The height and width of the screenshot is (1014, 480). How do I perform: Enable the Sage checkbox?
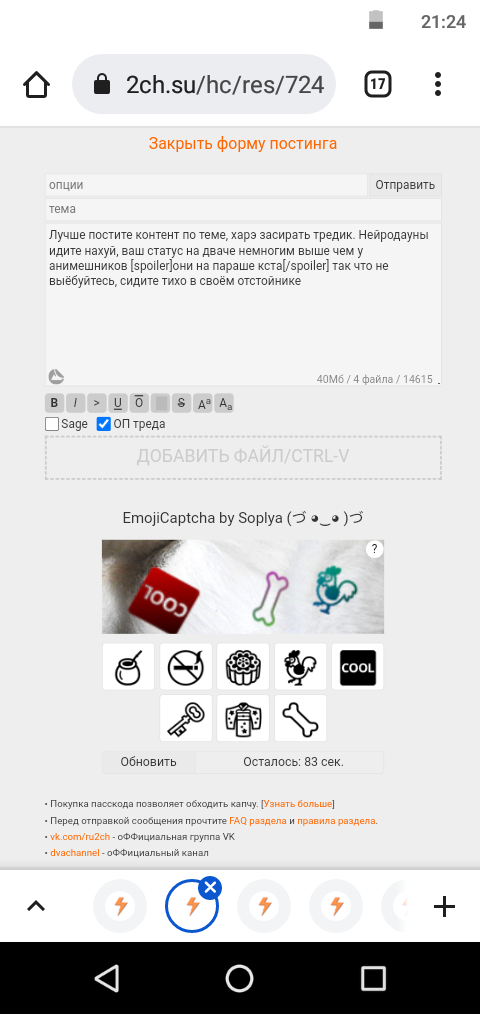pos(52,424)
